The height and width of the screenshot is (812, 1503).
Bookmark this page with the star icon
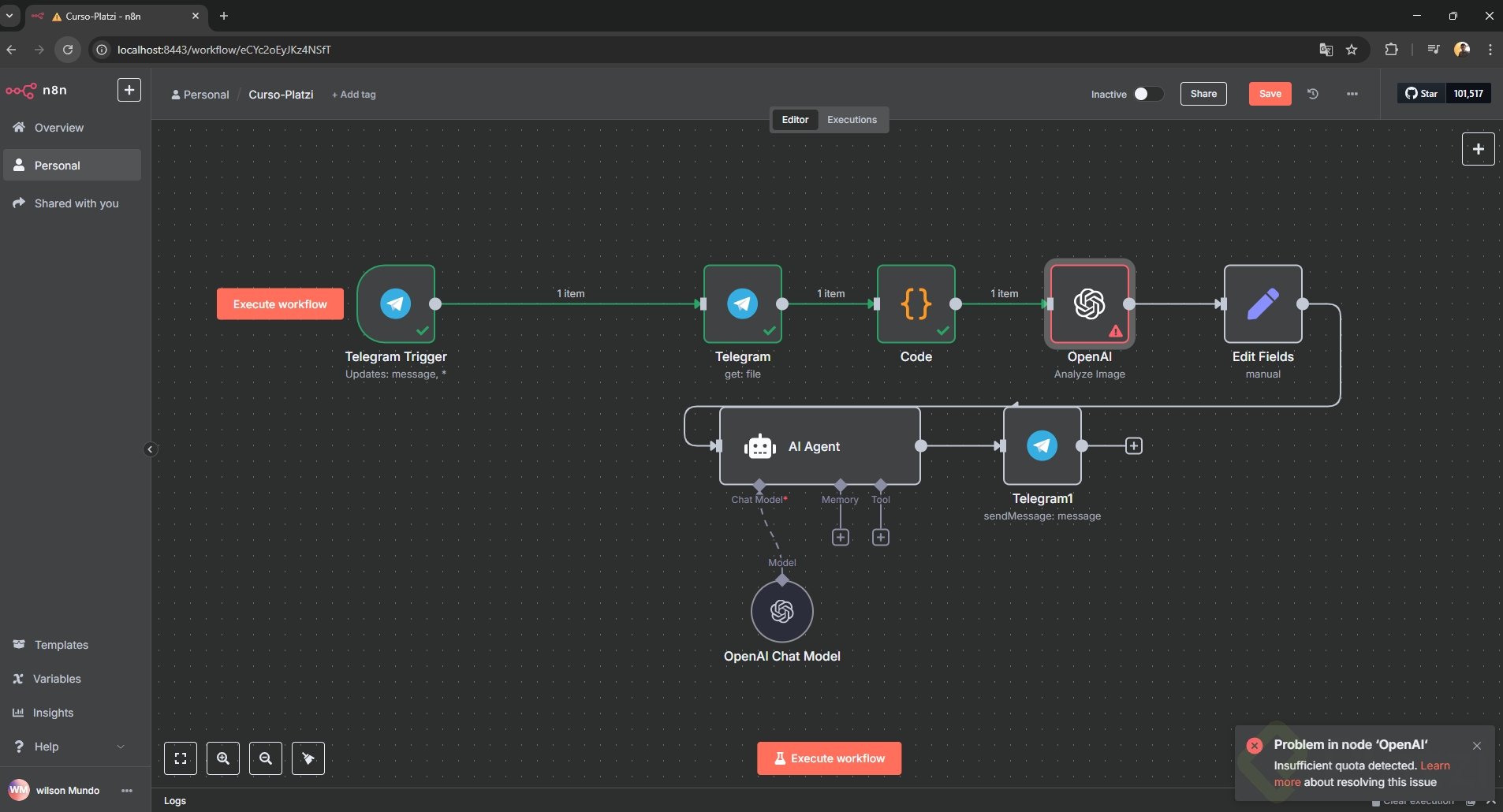pos(1352,50)
